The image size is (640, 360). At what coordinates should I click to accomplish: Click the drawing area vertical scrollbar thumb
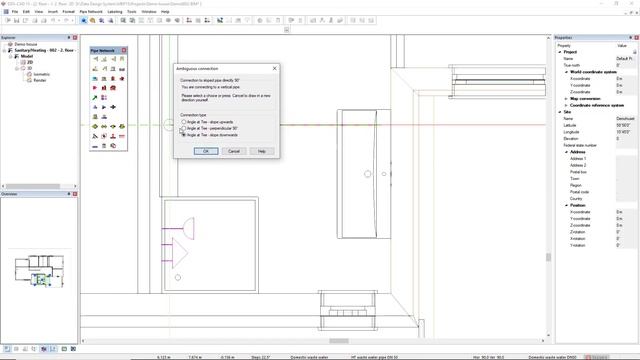pos(548,257)
